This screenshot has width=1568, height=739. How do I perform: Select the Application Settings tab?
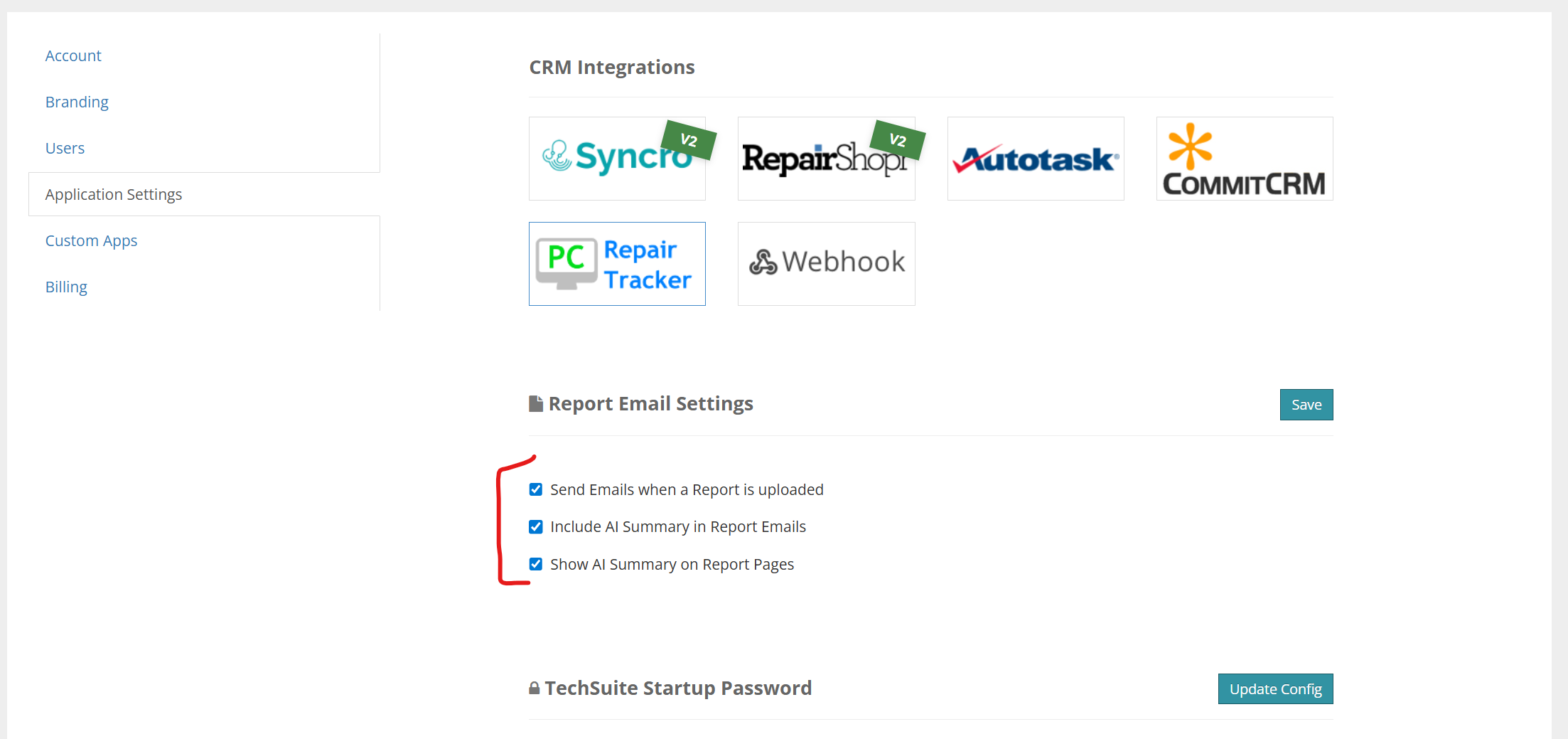point(114,194)
